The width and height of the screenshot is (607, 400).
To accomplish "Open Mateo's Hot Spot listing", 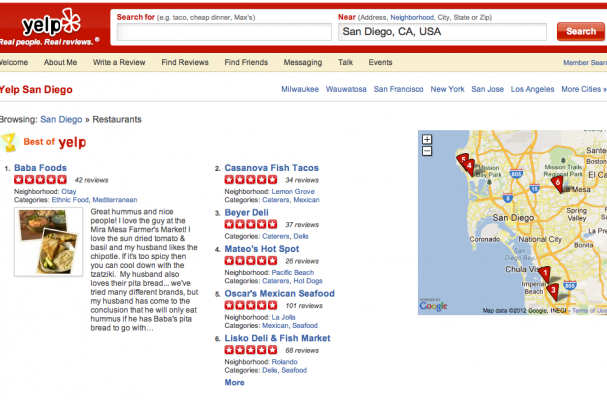I will [262, 249].
